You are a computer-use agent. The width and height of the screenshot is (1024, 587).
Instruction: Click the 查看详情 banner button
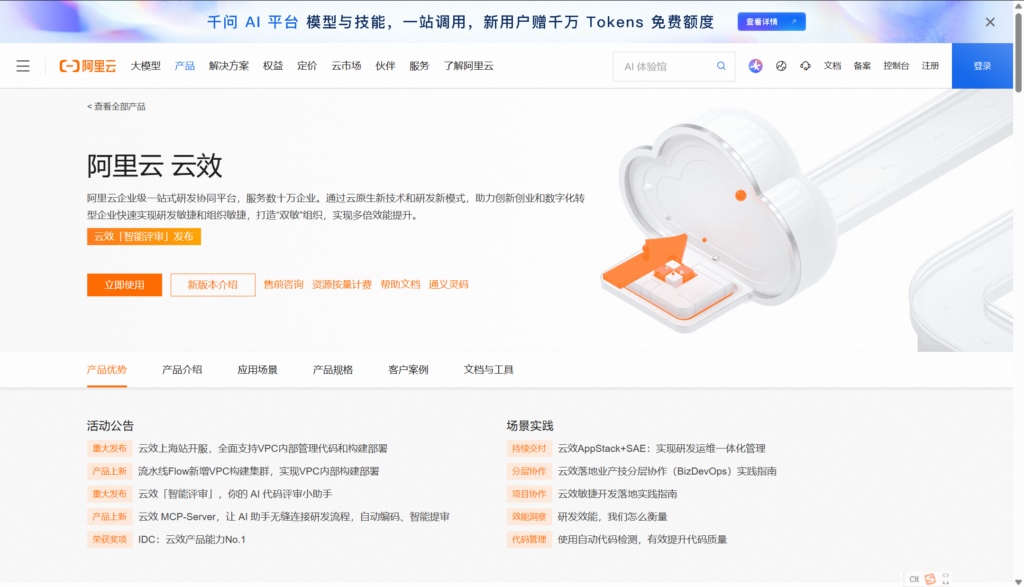[x=771, y=22]
